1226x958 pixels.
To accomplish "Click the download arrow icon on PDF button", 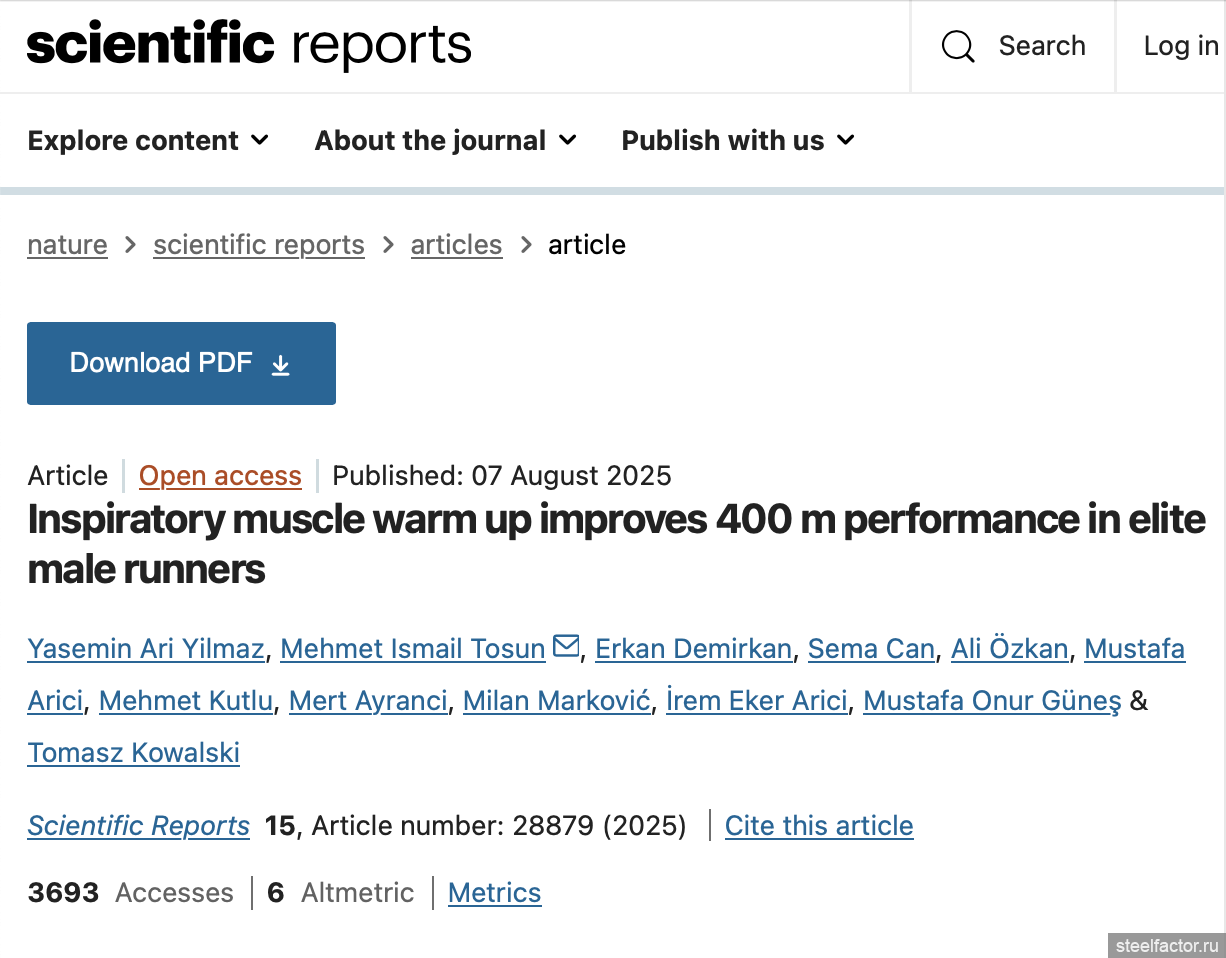I will pyautogui.click(x=281, y=364).
